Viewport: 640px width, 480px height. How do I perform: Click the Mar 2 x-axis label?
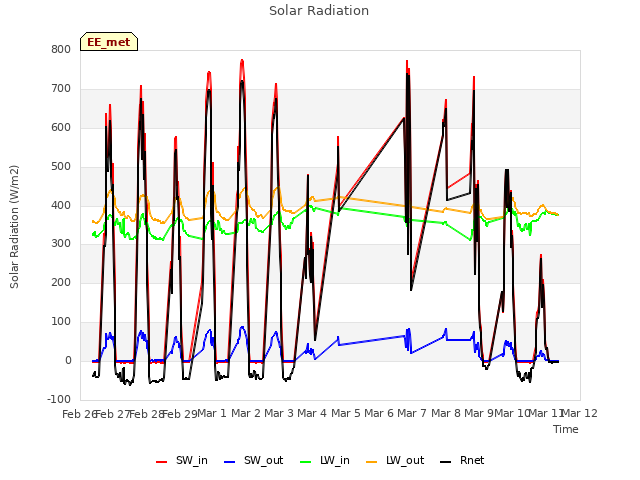tap(246, 413)
